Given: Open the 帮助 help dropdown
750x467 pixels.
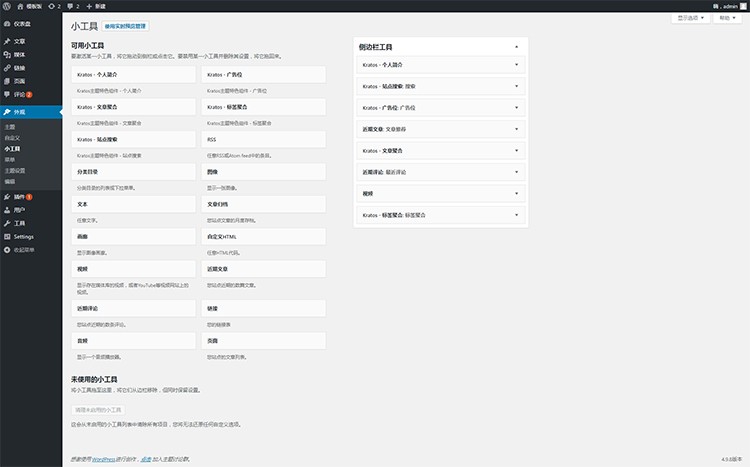Looking at the screenshot, I should (x=727, y=18).
